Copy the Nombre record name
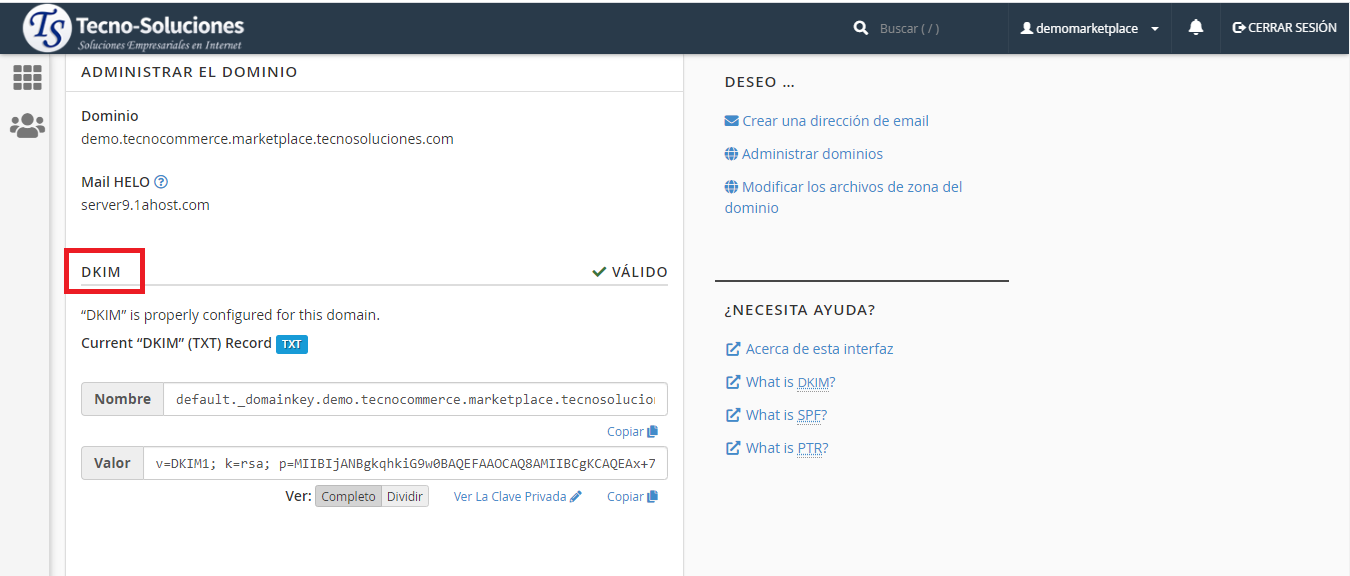 point(632,432)
